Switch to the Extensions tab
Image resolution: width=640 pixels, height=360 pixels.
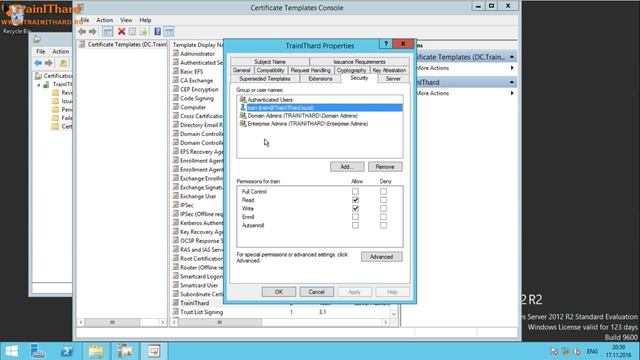point(320,79)
